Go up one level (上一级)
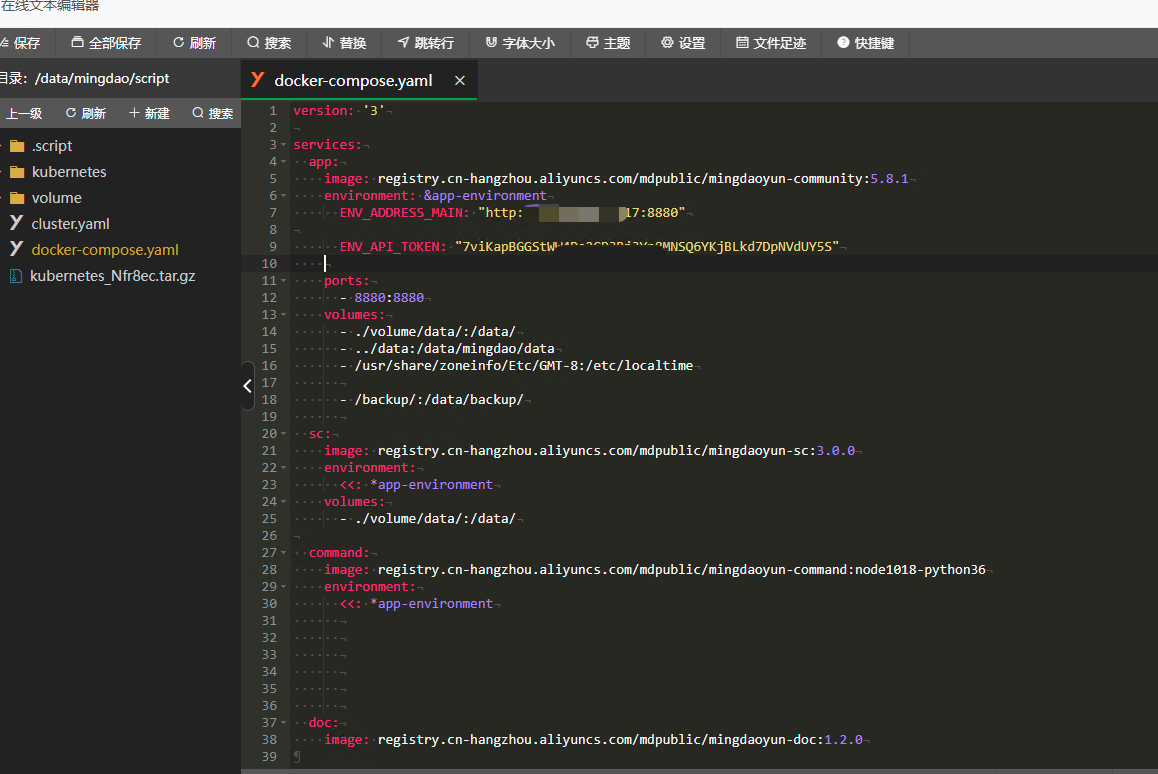This screenshot has width=1158, height=774. pos(22,113)
